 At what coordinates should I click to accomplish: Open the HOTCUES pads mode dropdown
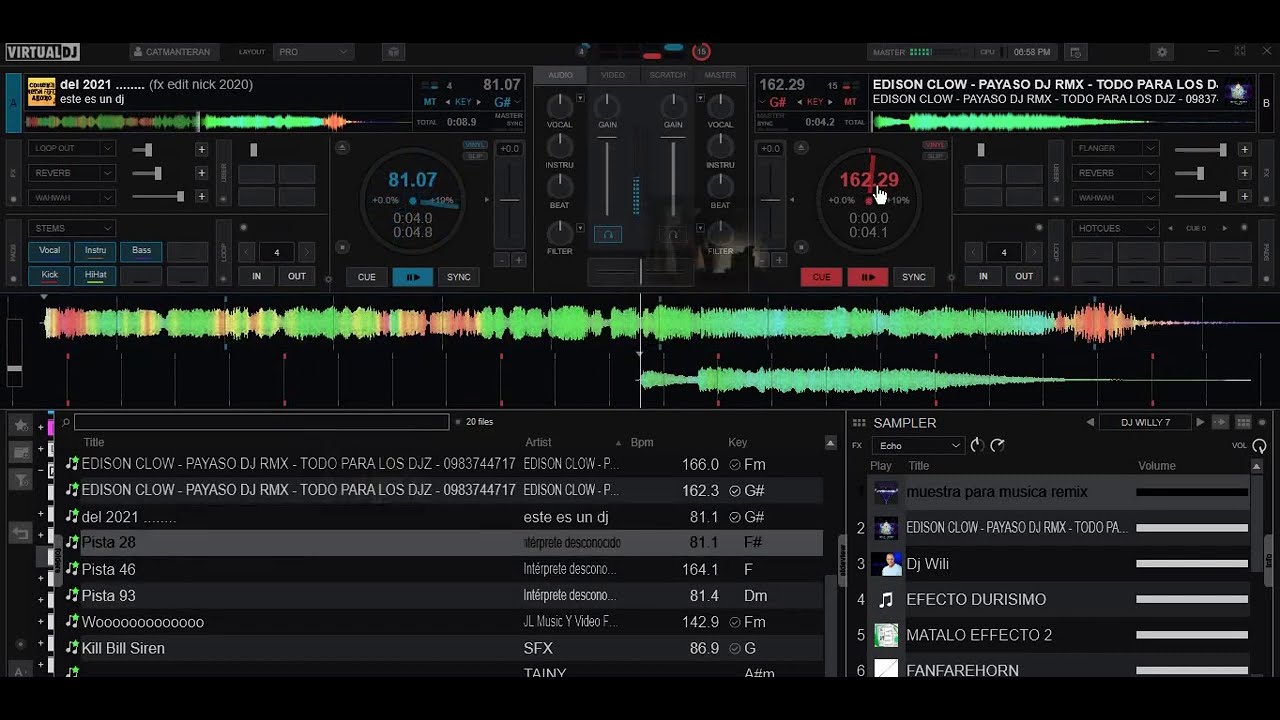(1116, 228)
